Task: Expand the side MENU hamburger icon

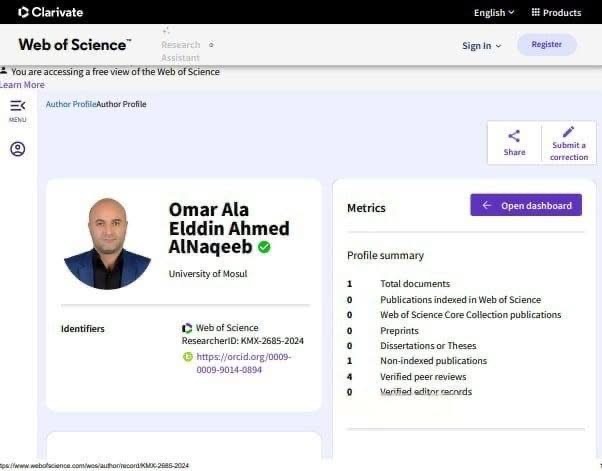Action: tap(17, 106)
